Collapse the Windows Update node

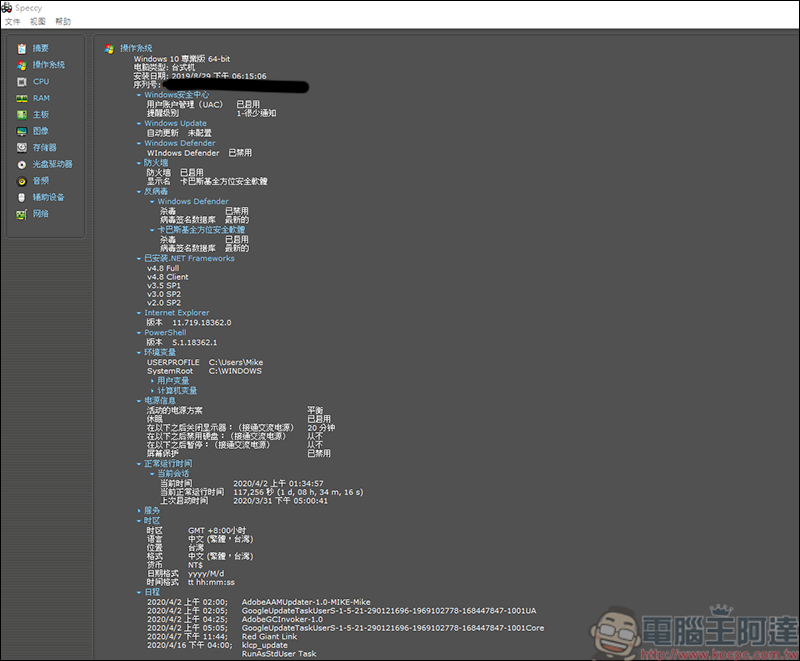pyautogui.click(x=139, y=123)
